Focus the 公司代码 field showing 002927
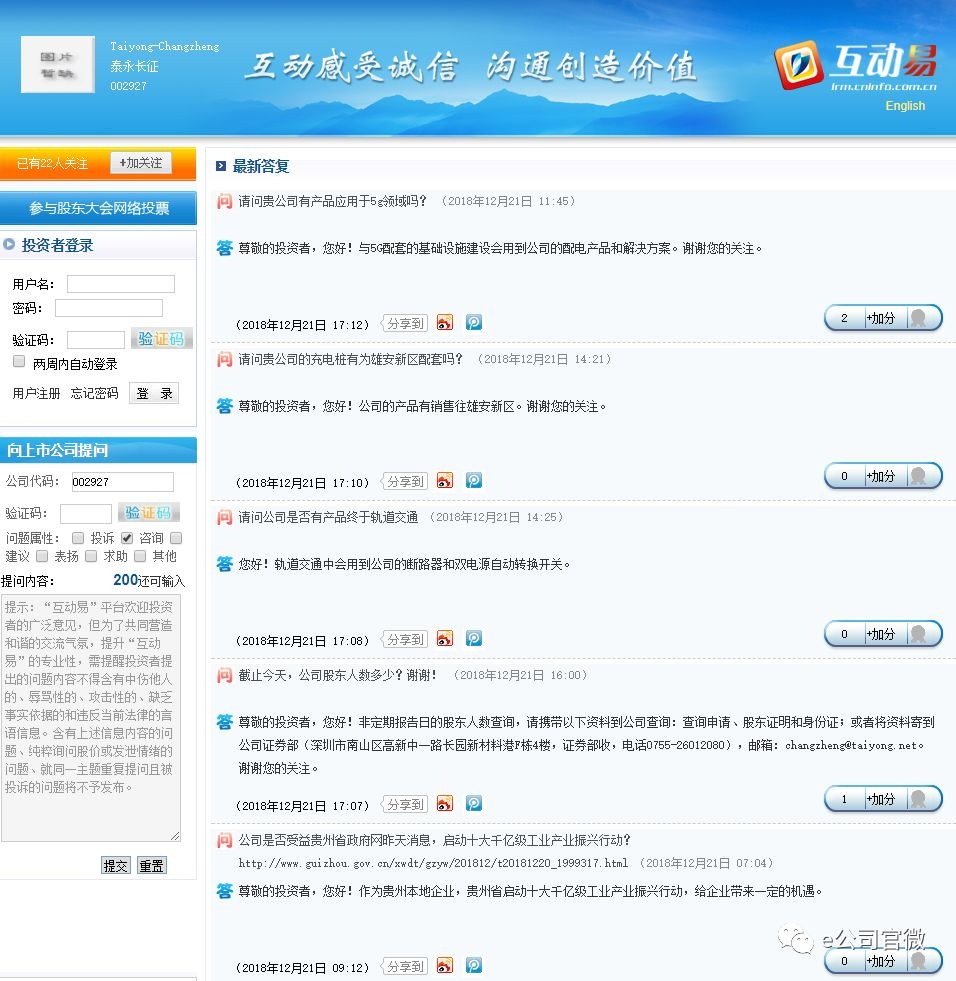Screen dimensions: 956x981 click(122, 482)
